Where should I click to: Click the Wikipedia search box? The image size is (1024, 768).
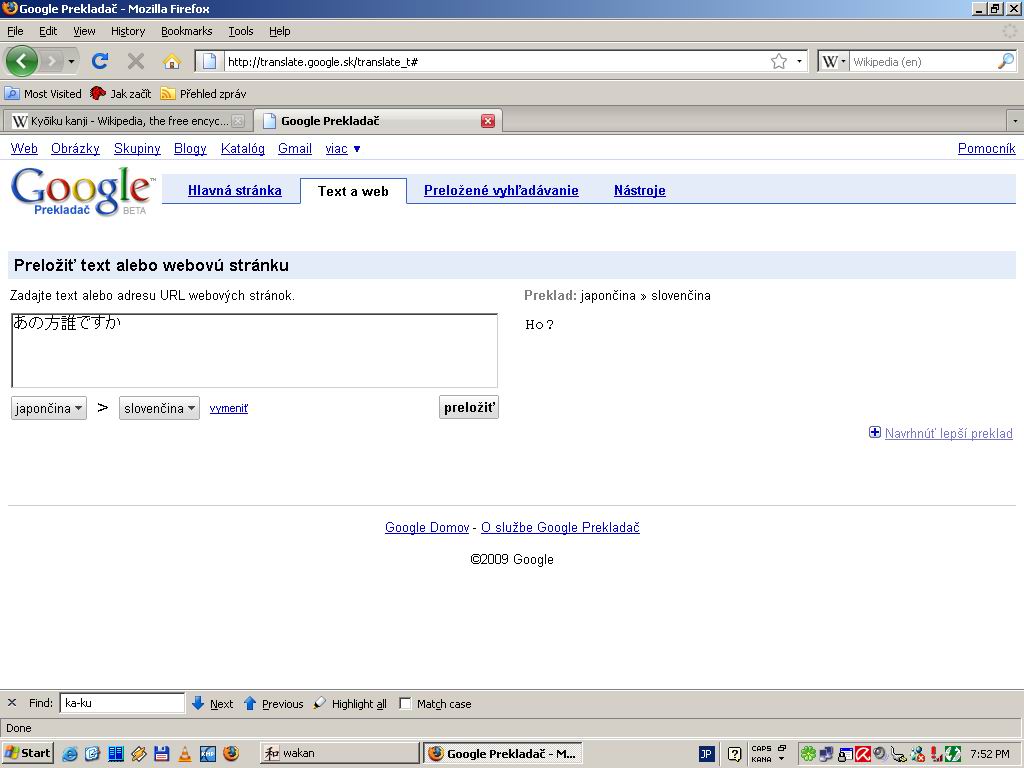coord(923,61)
